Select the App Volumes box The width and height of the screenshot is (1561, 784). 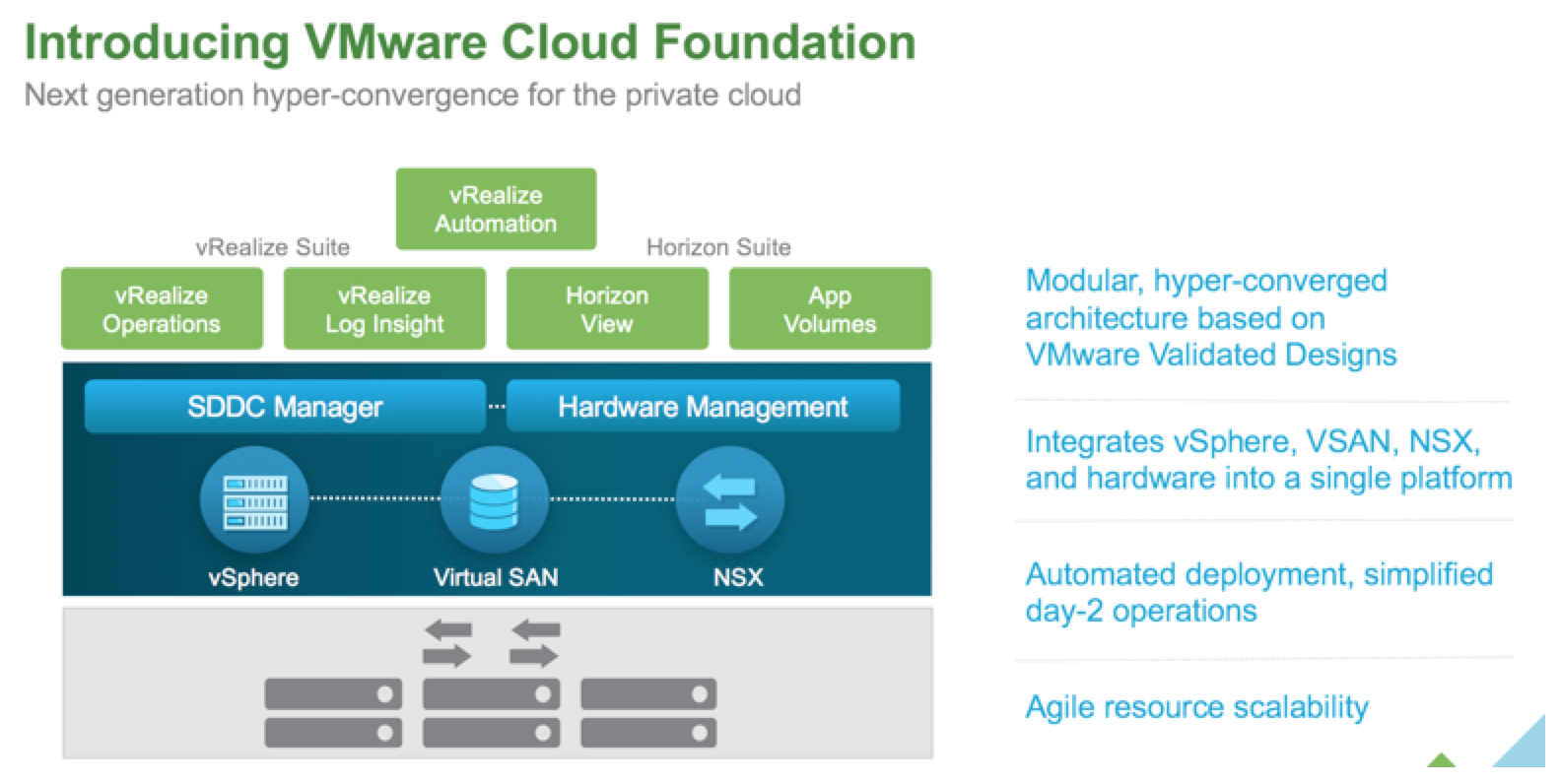(830, 308)
